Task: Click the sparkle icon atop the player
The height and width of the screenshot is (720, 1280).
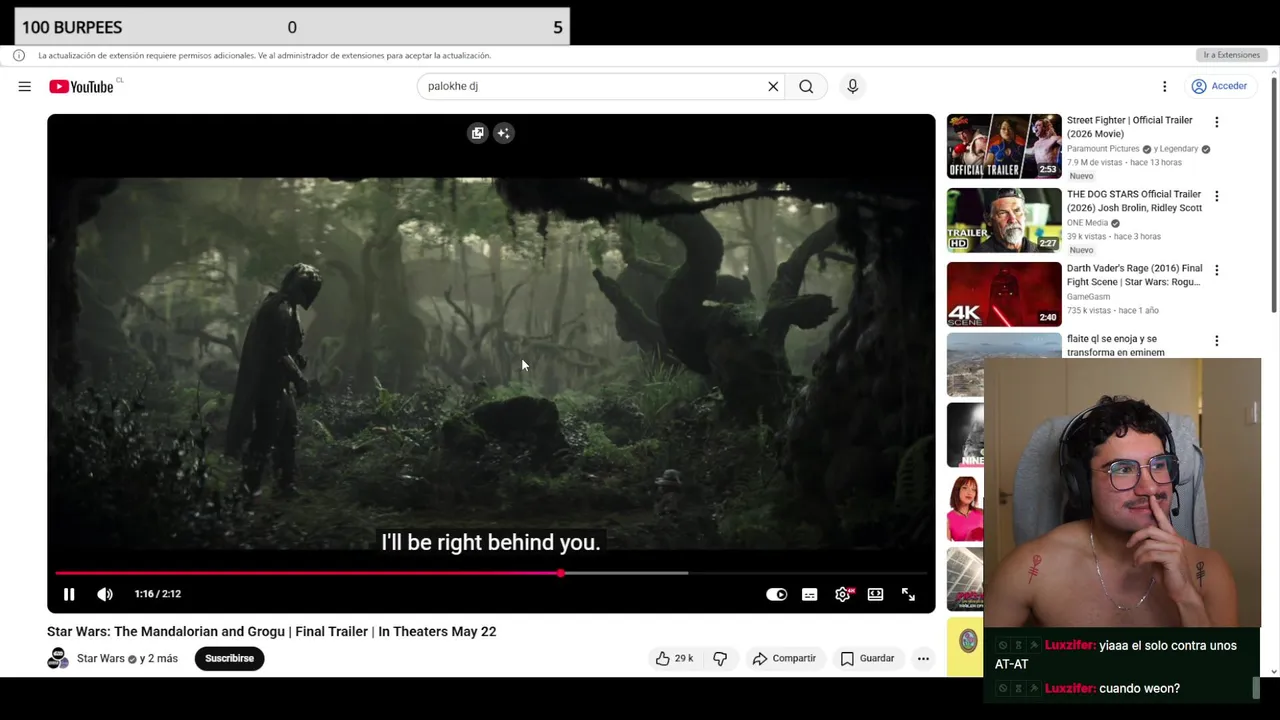Action: pos(503,133)
